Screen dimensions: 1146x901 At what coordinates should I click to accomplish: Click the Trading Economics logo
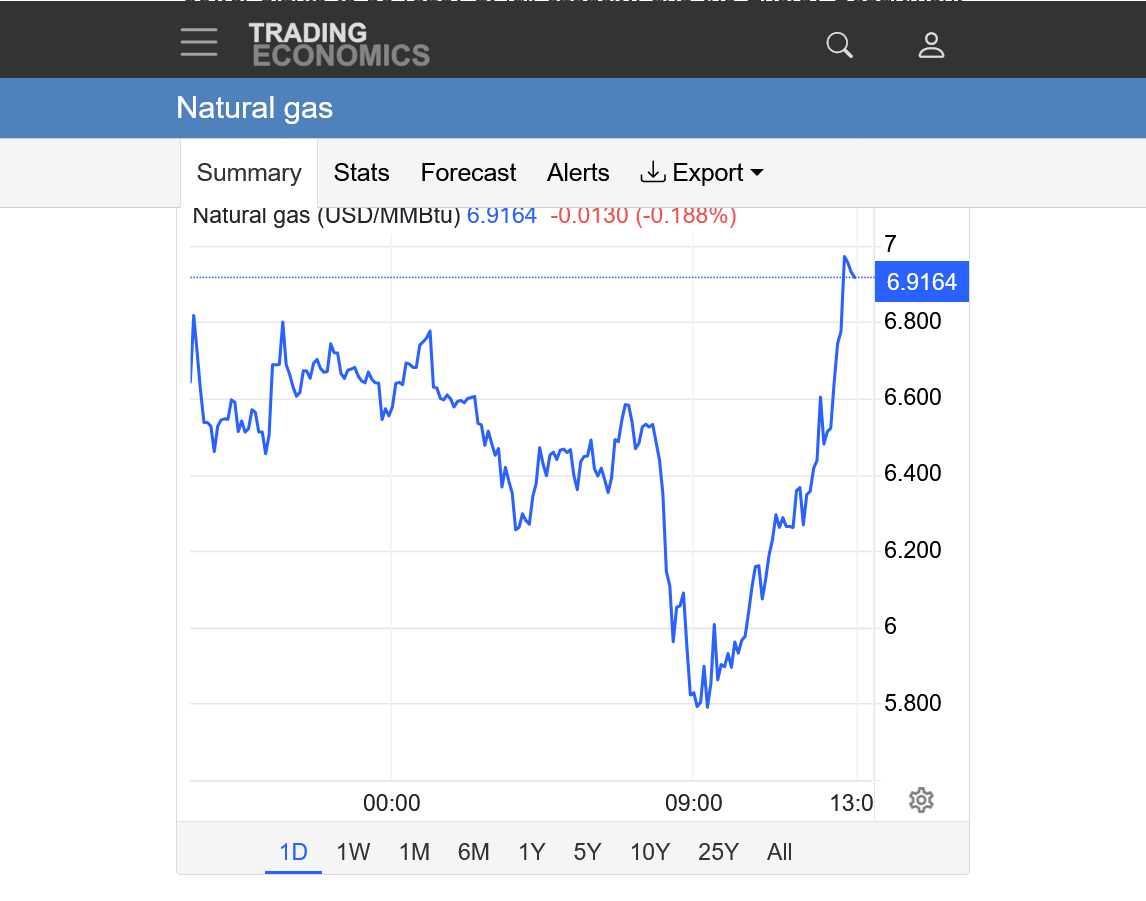coord(339,45)
